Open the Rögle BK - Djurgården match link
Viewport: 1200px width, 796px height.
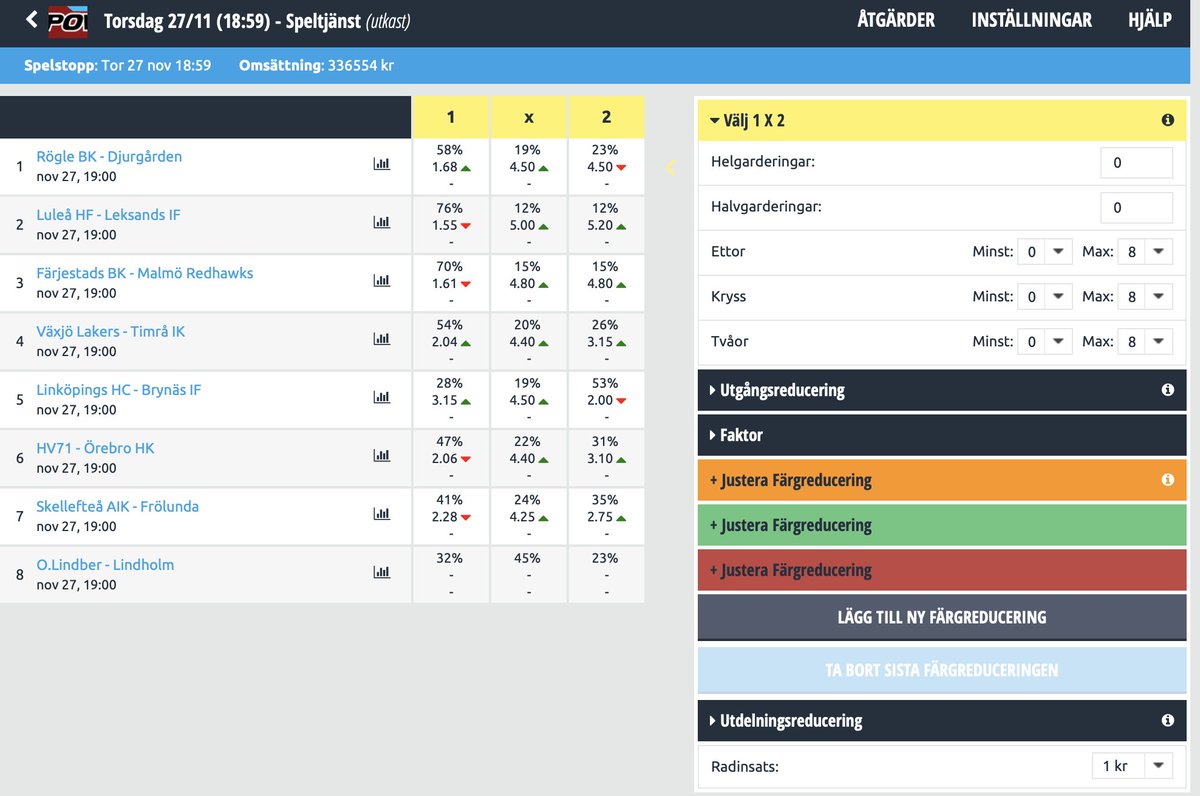(x=109, y=157)
